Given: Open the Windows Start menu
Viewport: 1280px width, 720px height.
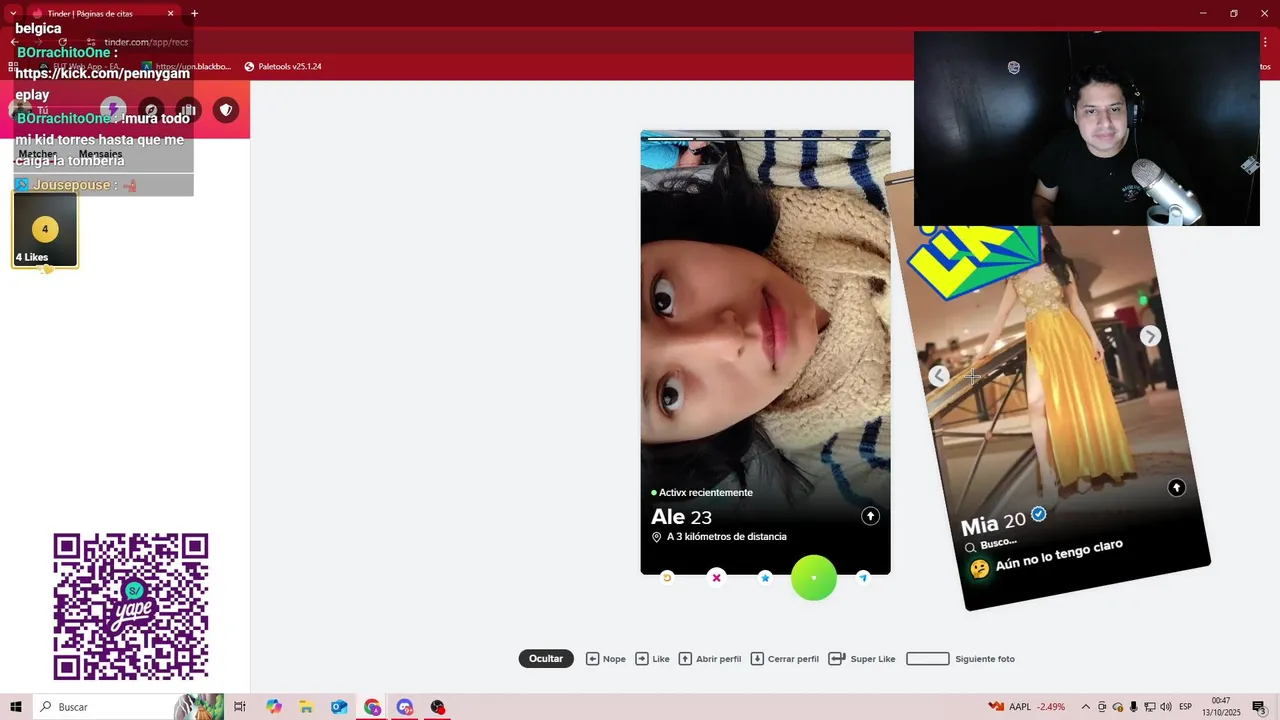Looking at the screenshot, I should tap(16, 707).
